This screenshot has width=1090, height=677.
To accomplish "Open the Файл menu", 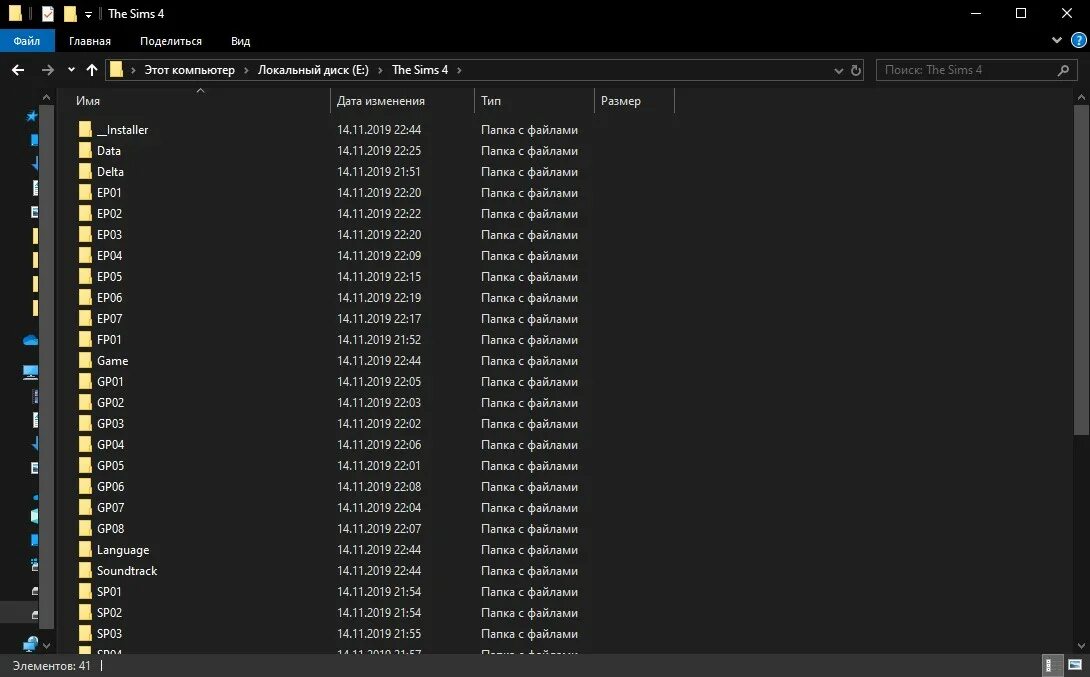I will pyautogui.click(x=27, y=41).
